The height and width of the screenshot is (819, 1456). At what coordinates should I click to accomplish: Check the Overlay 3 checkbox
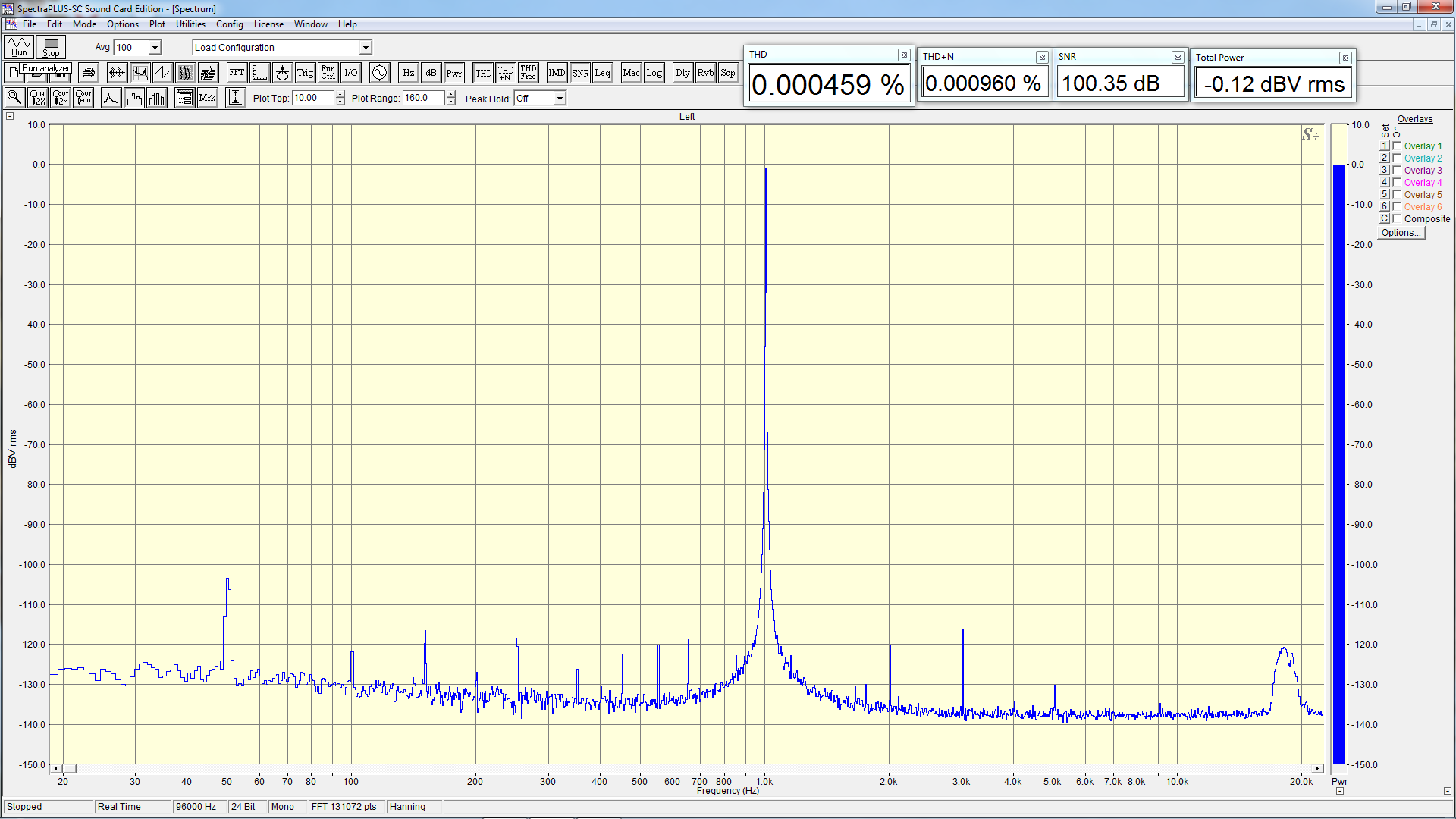tap(1397, 170)
